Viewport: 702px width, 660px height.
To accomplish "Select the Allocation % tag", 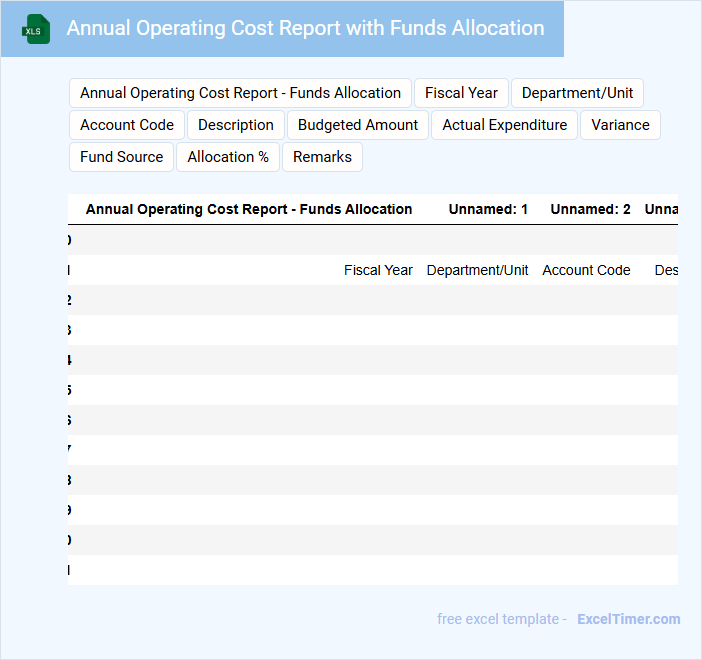I will (228, 157).
